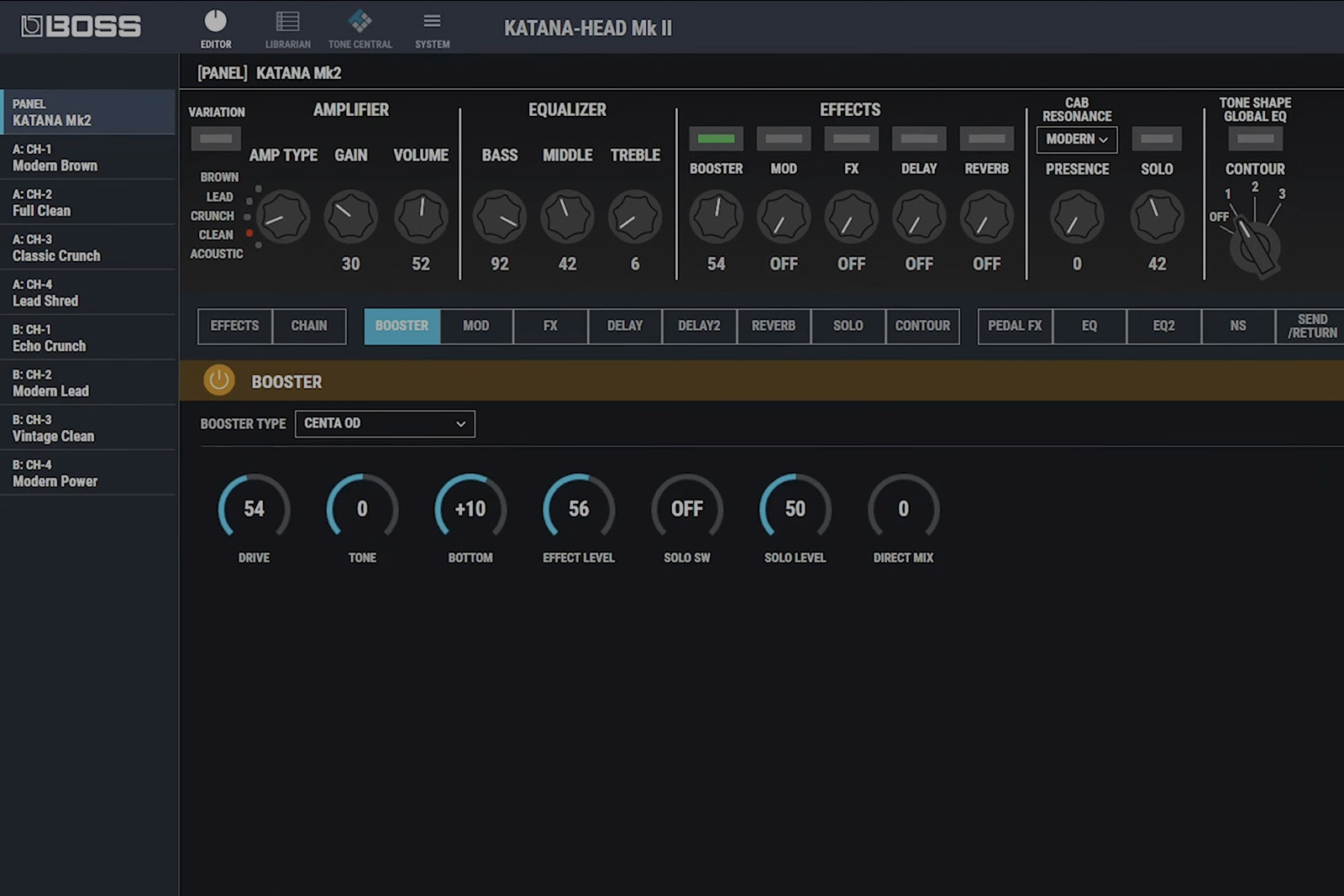The width and height of the screenshot is (1344, 896).
Task: Select the DELAY tab
Action: (625, 326)
